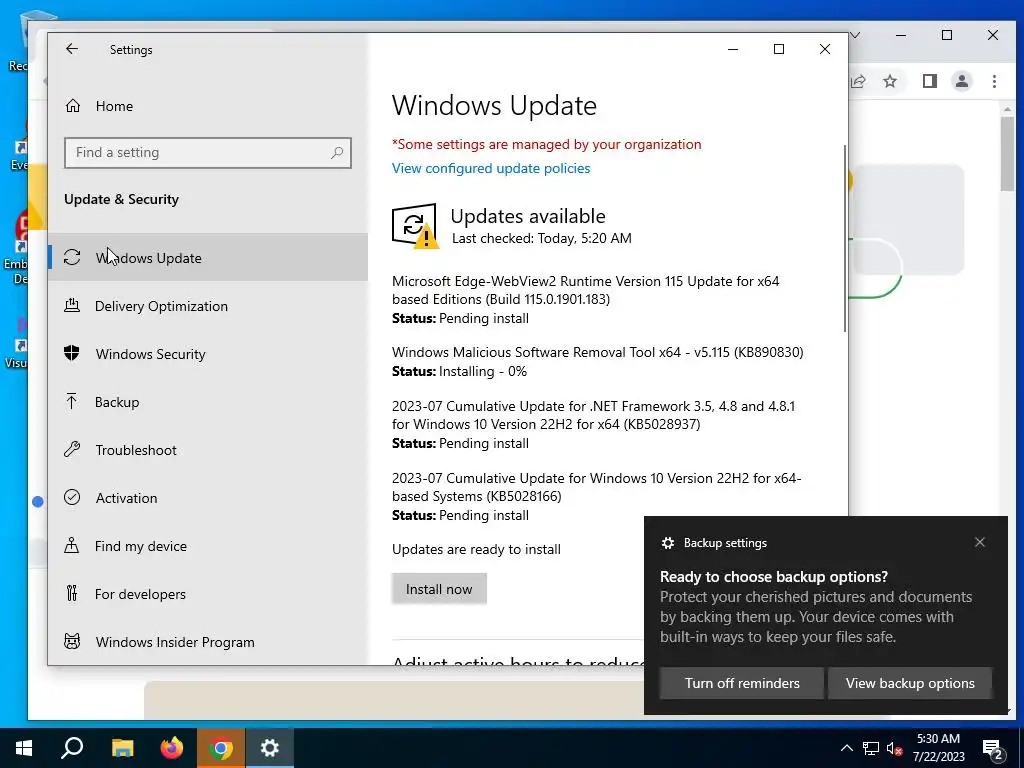
Task: Click the Install now button
Action: [439, 589]
